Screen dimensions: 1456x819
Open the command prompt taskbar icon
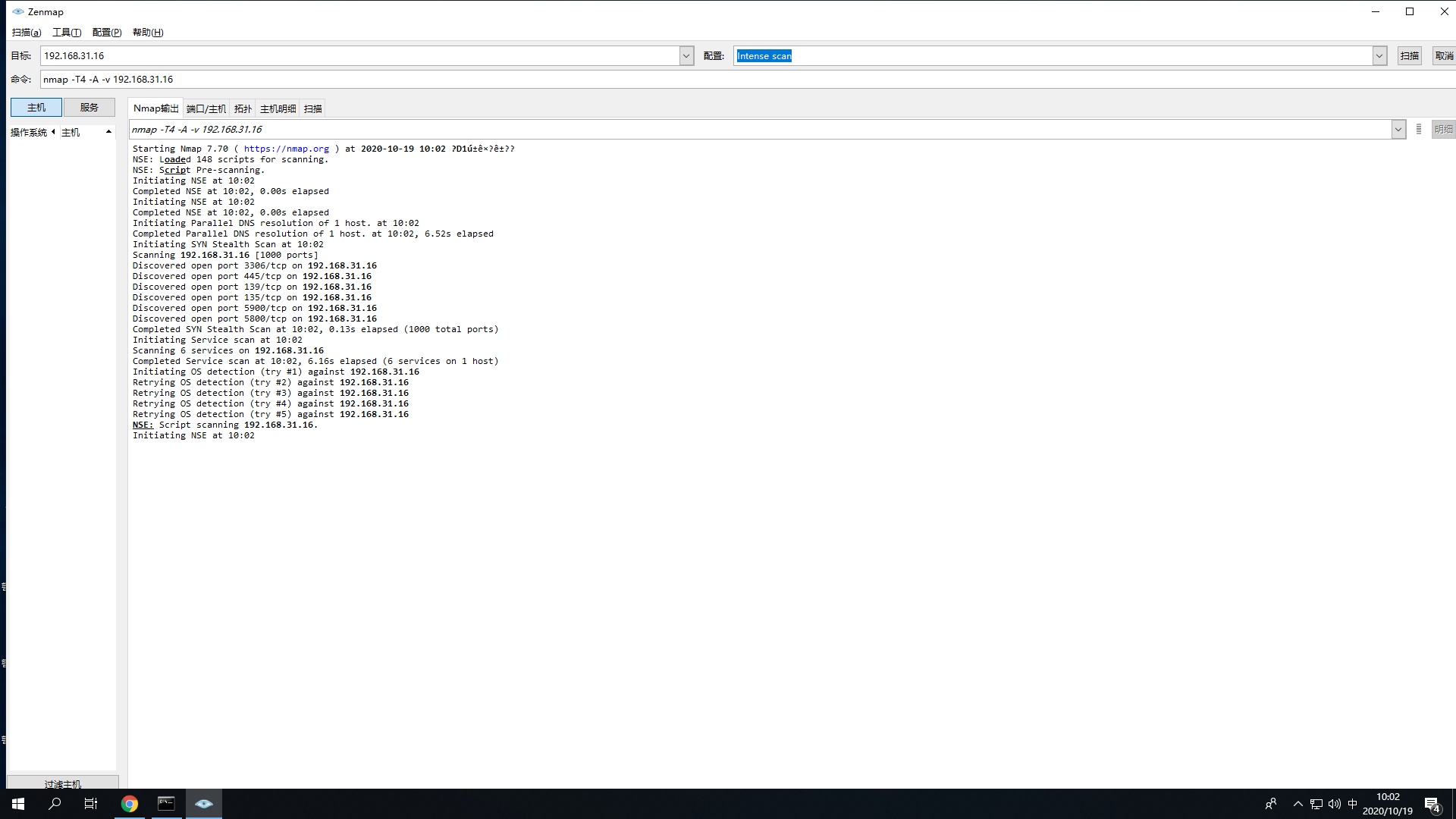(x=166, y=804)
